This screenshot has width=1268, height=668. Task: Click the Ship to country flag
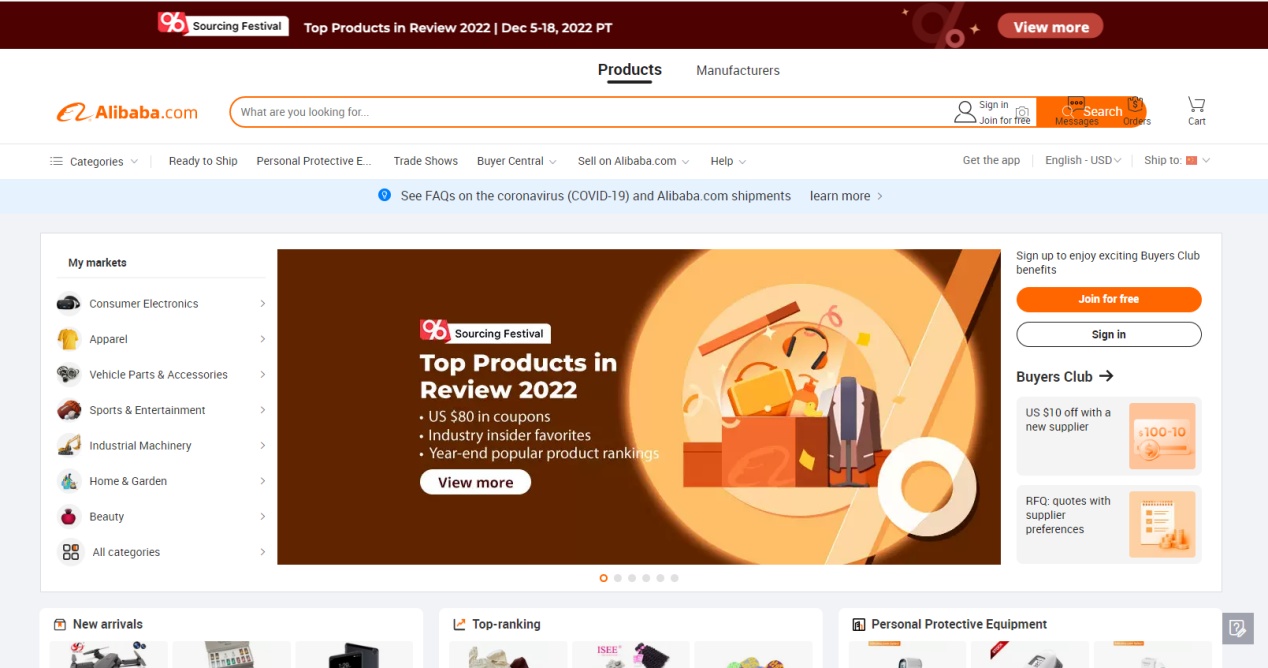(x=1191, y=161)
